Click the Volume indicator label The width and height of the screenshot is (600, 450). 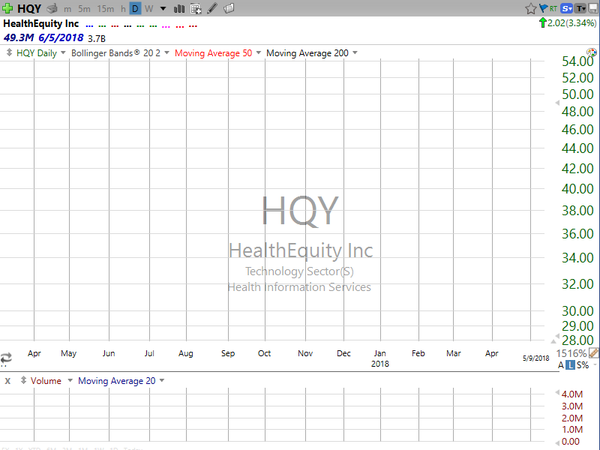pos(46,381)
